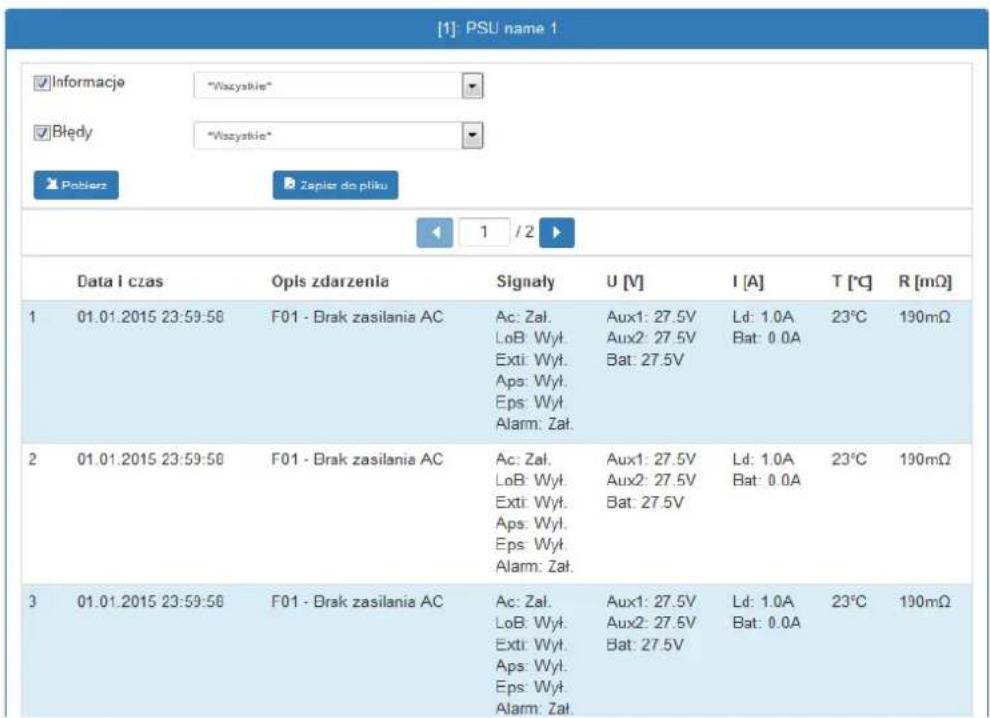Click Bat: 0.0A in row 3
The image size is (990, 718).
(x=766, y=623)
